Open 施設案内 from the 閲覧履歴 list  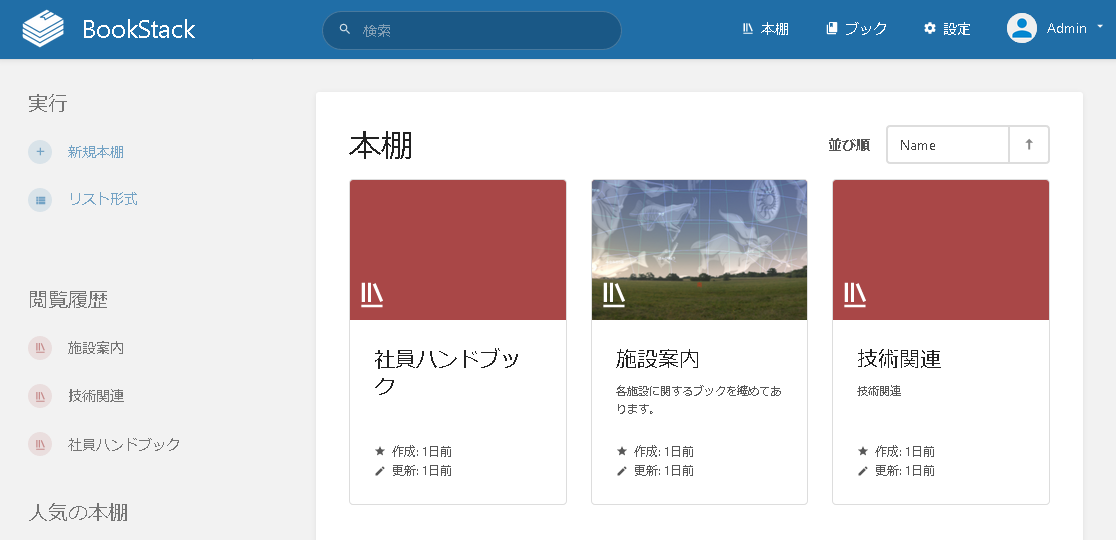(96, 348)
